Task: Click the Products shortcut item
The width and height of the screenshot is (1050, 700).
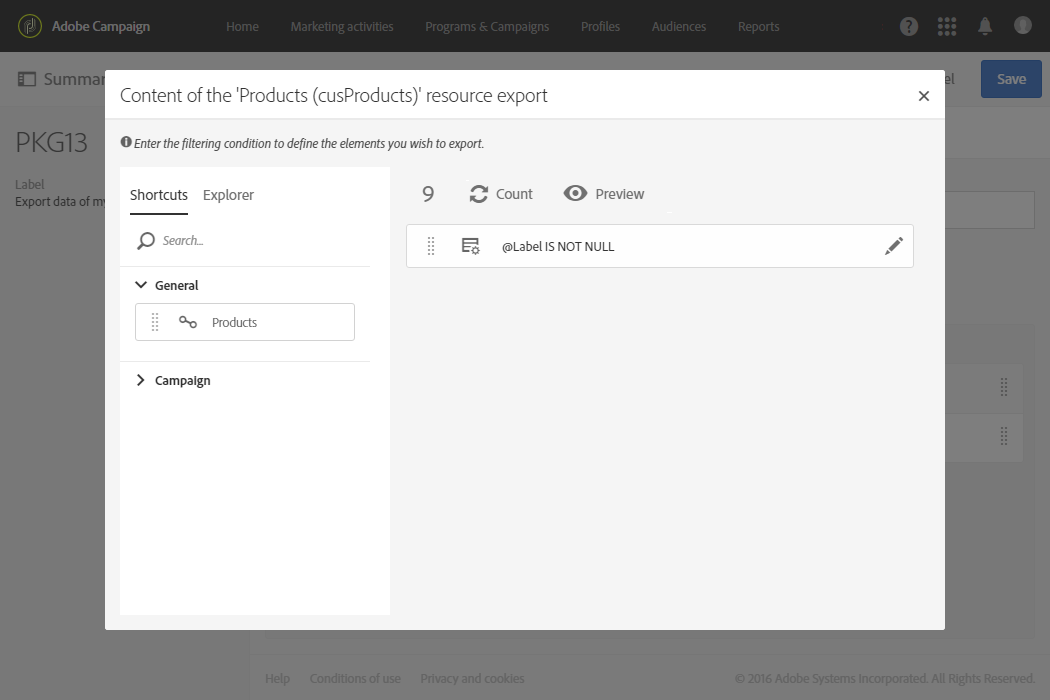Action: pyautogui.click(x=244, y=322)
